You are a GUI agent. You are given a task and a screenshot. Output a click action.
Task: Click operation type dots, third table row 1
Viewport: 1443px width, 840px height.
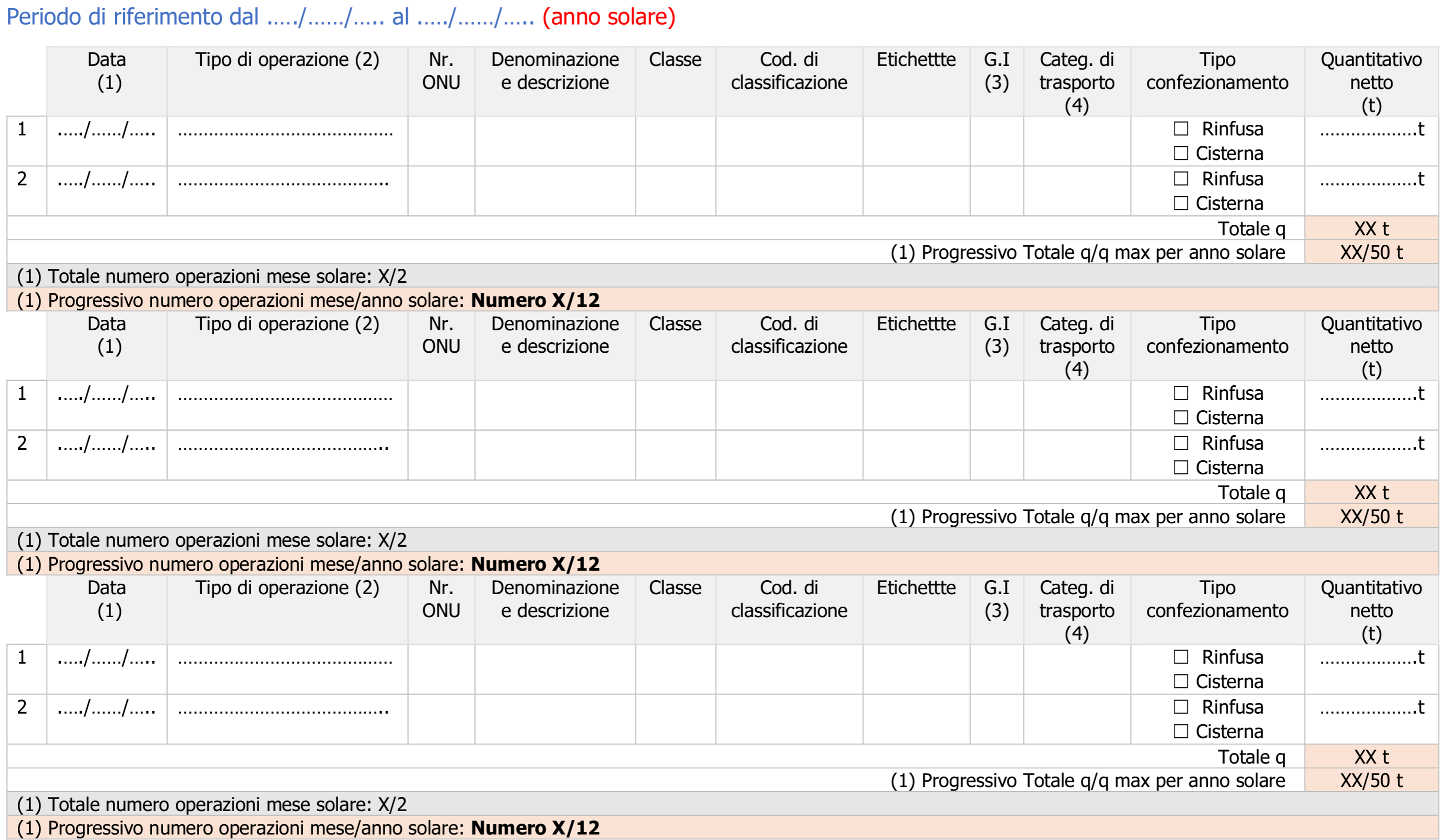(x=285, y=660)
